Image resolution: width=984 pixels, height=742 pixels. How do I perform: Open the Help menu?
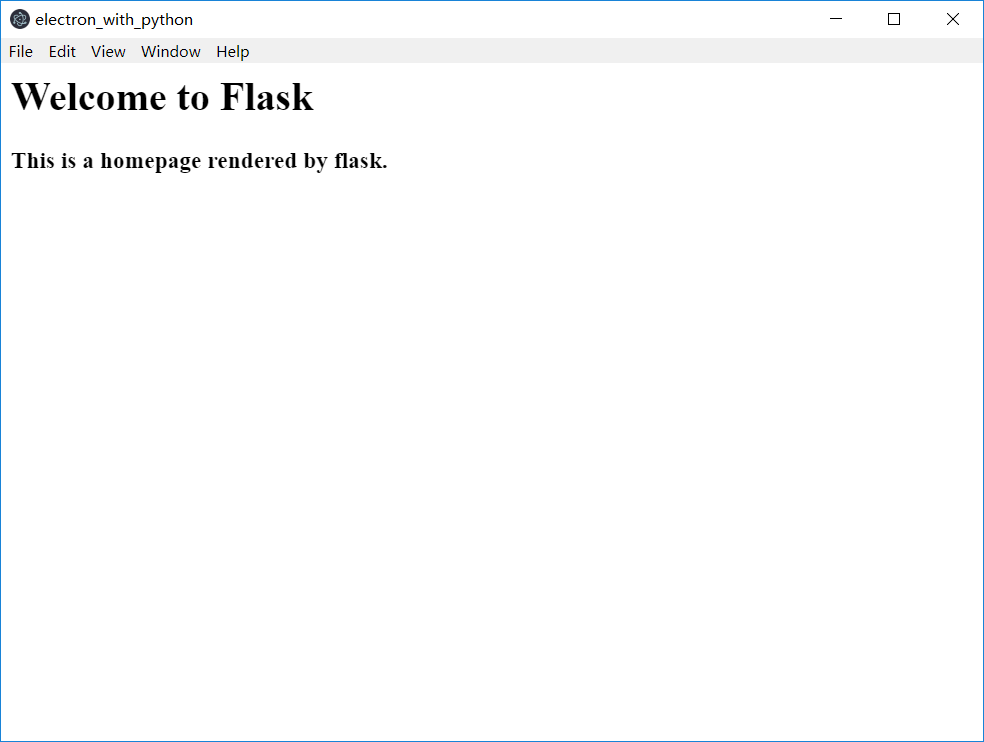pos(233,51)
